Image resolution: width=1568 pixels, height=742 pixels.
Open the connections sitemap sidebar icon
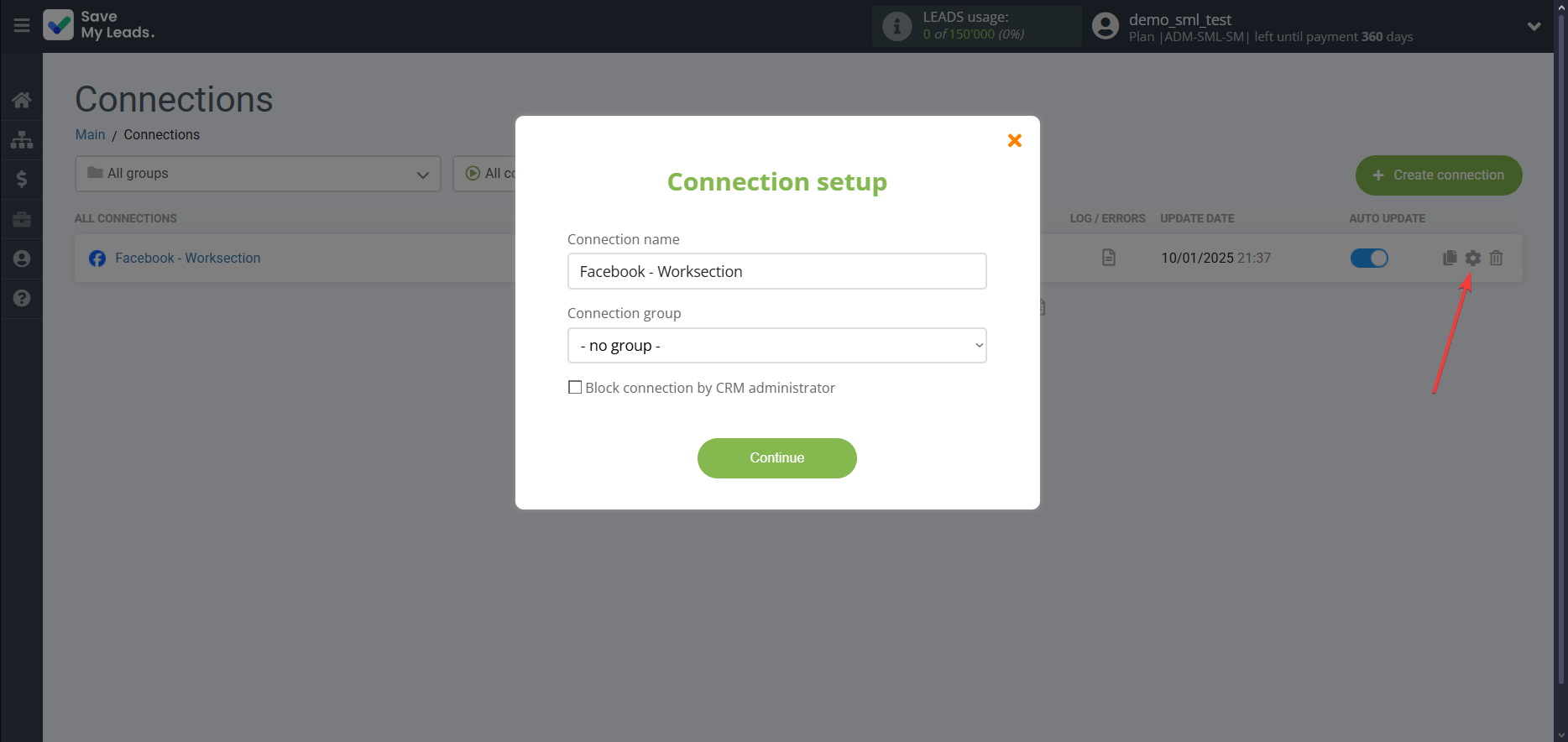(22, 139)
